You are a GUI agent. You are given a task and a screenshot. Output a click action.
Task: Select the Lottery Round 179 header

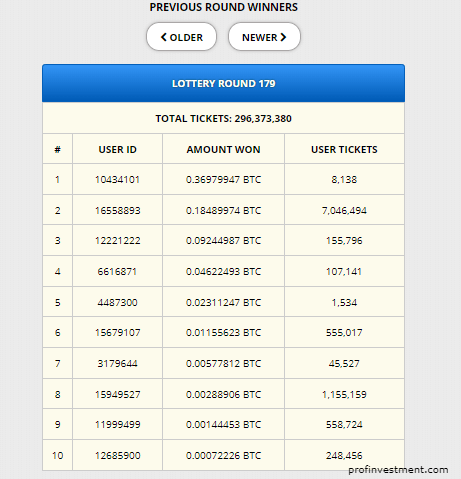click(223, 83)
